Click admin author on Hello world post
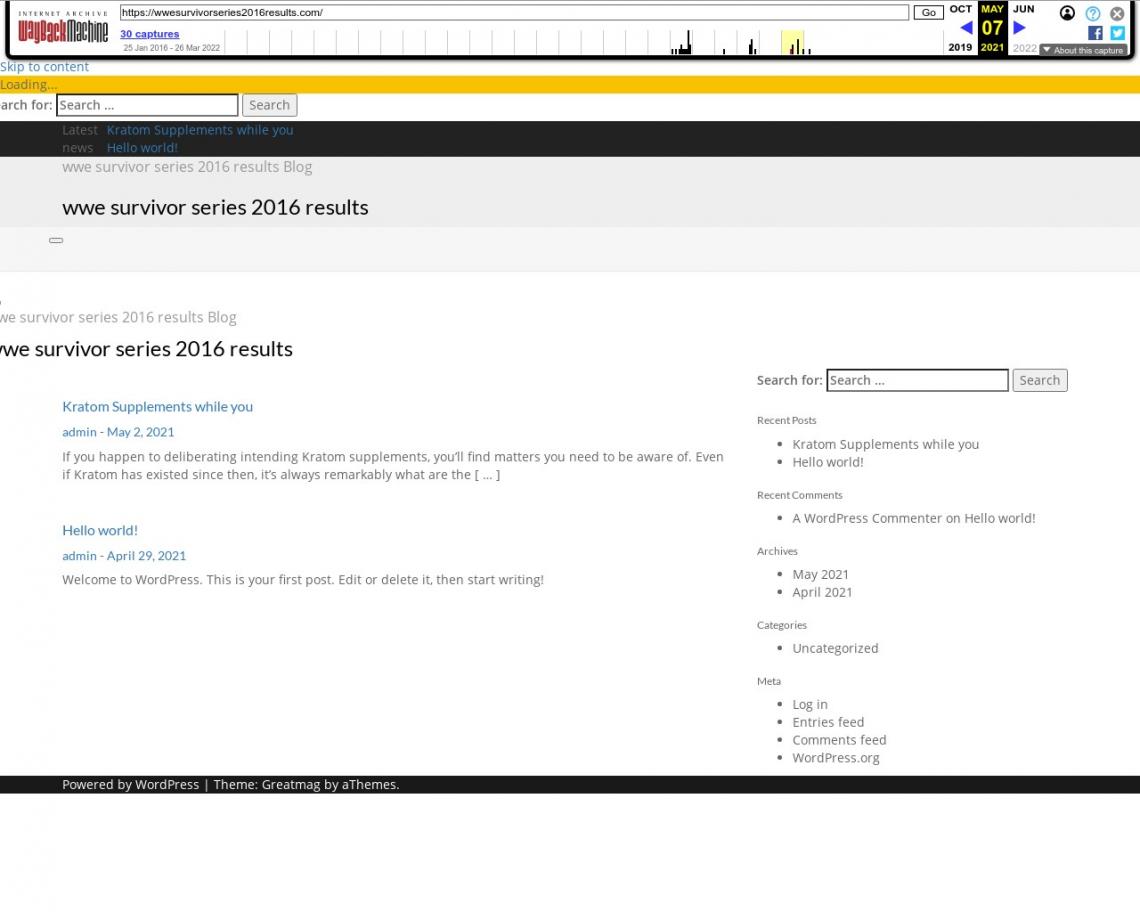The height and width of the screenshot is (912, 1140). (x=79, y=556)
